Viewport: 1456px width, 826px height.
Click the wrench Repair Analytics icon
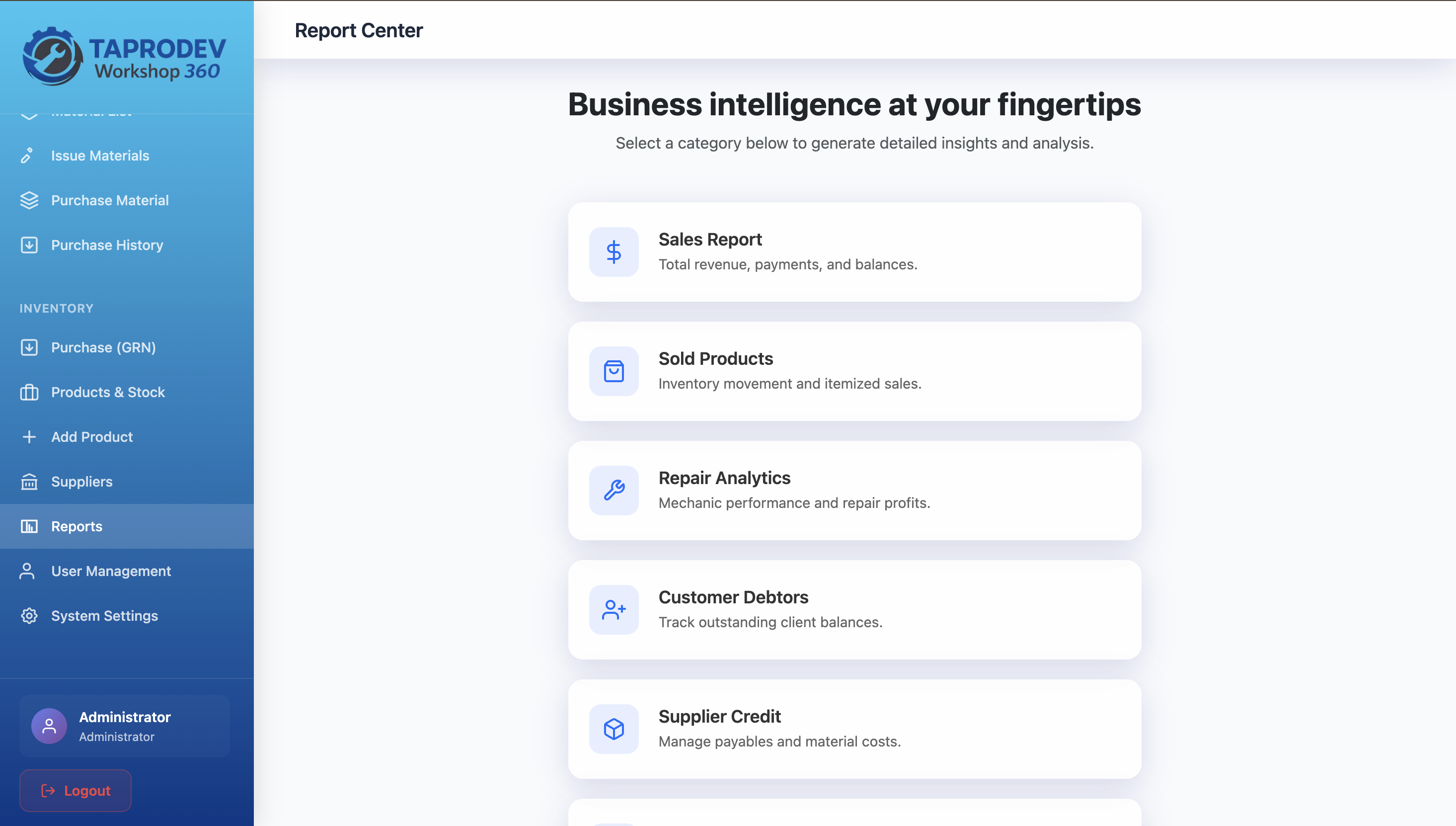[x=613, y=490]
